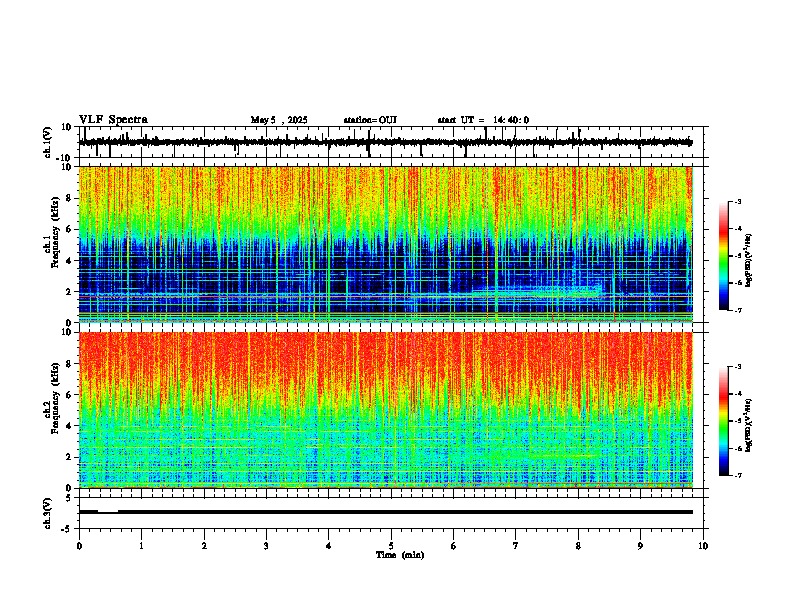Click the ch.2 spectrogram plot area
Image resolution: width=792 pixels, height=612 pixels.
coord(386,410)
